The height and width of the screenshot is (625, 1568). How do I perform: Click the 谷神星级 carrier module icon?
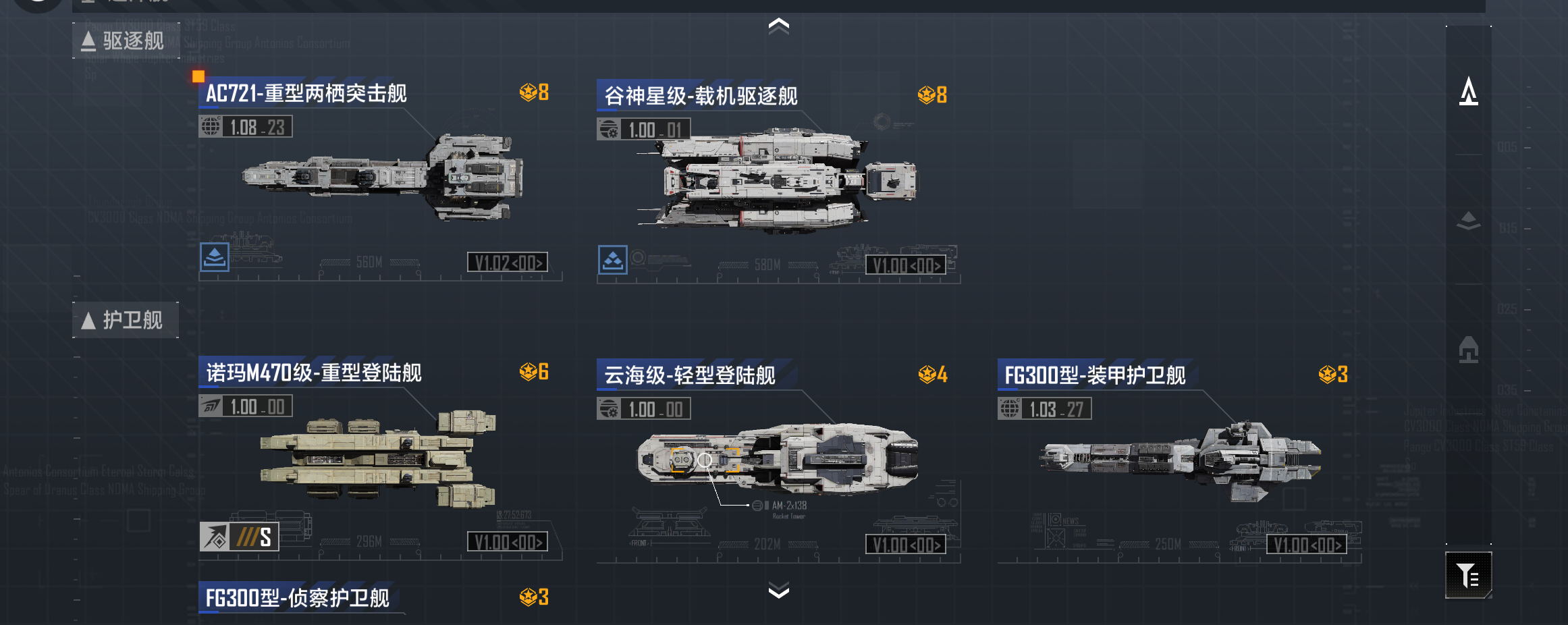point(613,260)
